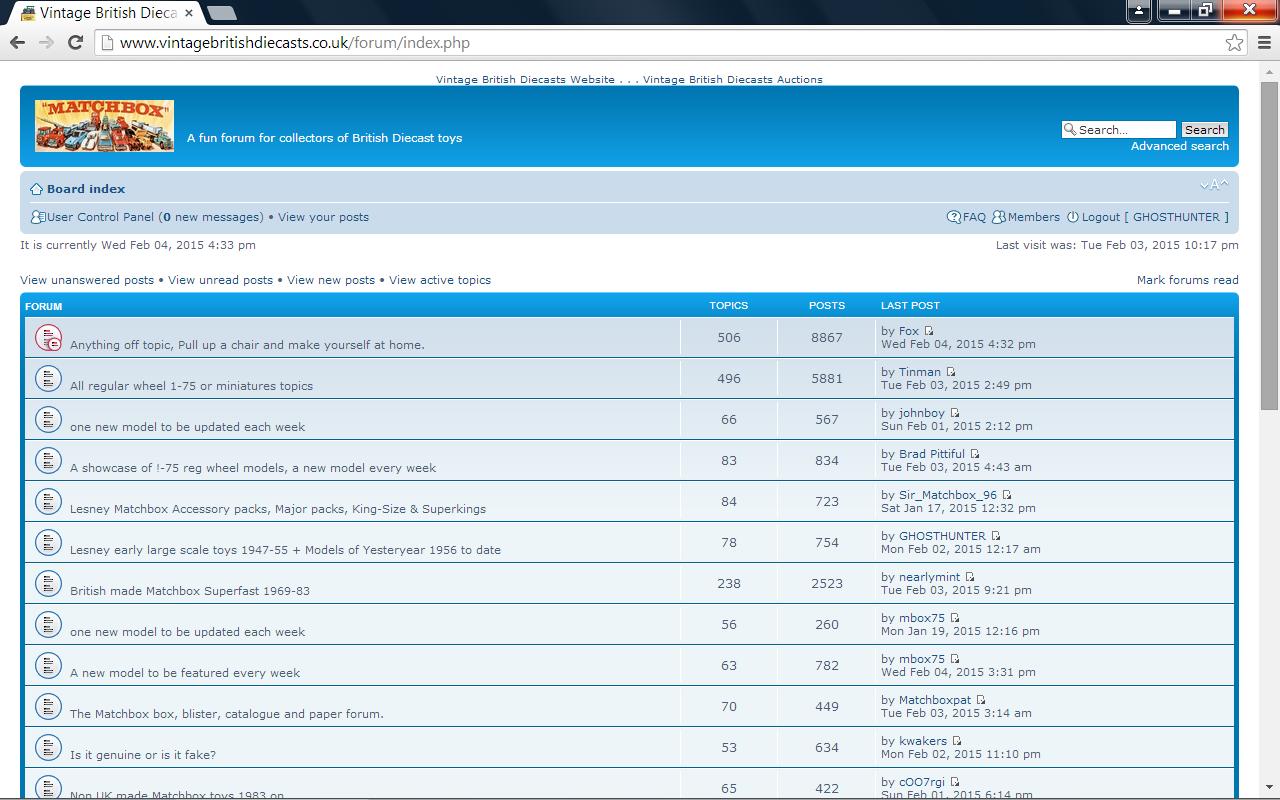
Task: Click the Board index home icon
Action: [36, 189]
